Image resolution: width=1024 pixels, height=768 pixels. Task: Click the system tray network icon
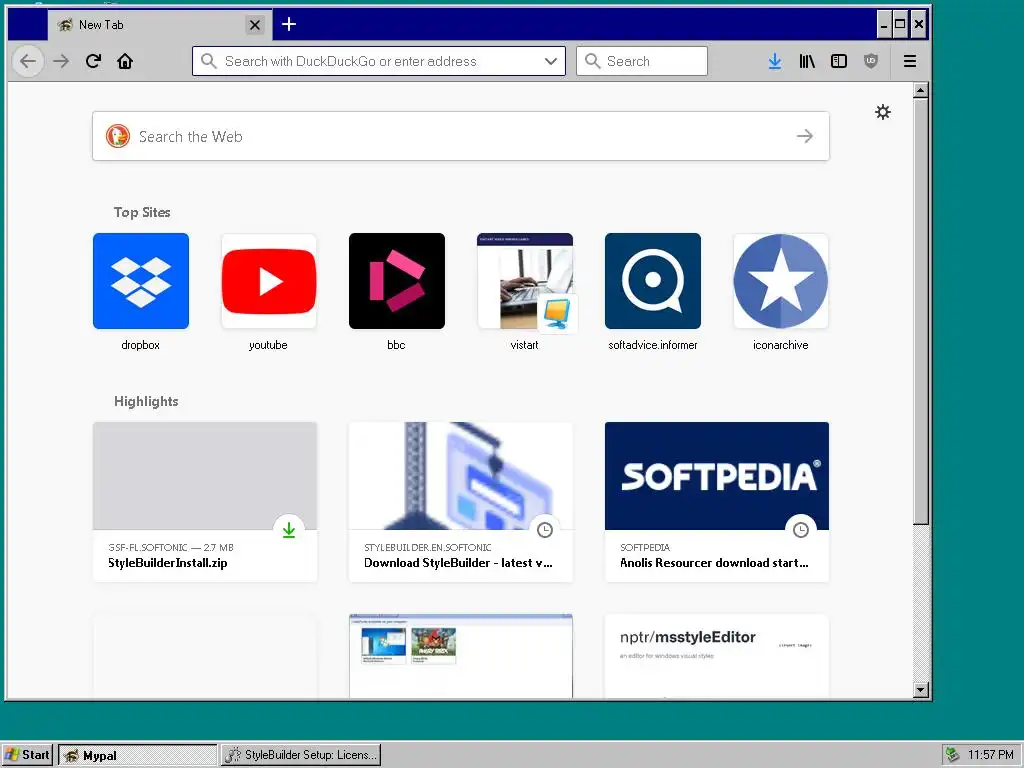pos(953,755)
